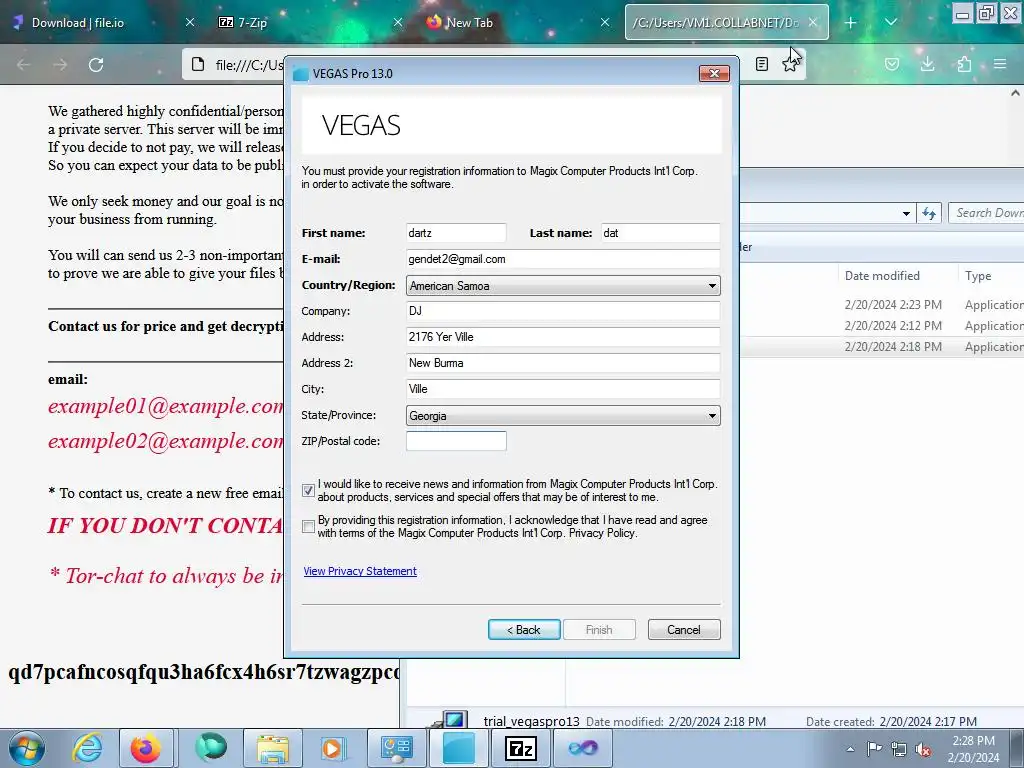Click the VEGAS Pro 13.0 title bar icon
1024x768 pixels.
point(300,74)
